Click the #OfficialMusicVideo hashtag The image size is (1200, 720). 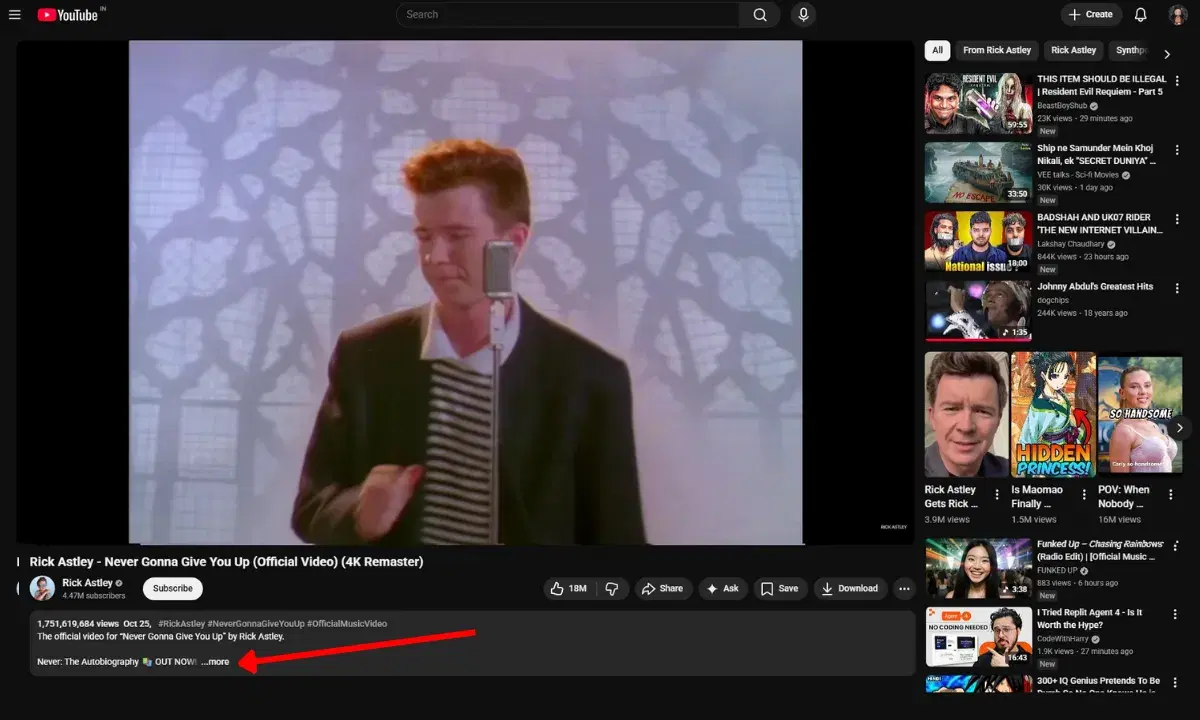click(346, 624)
